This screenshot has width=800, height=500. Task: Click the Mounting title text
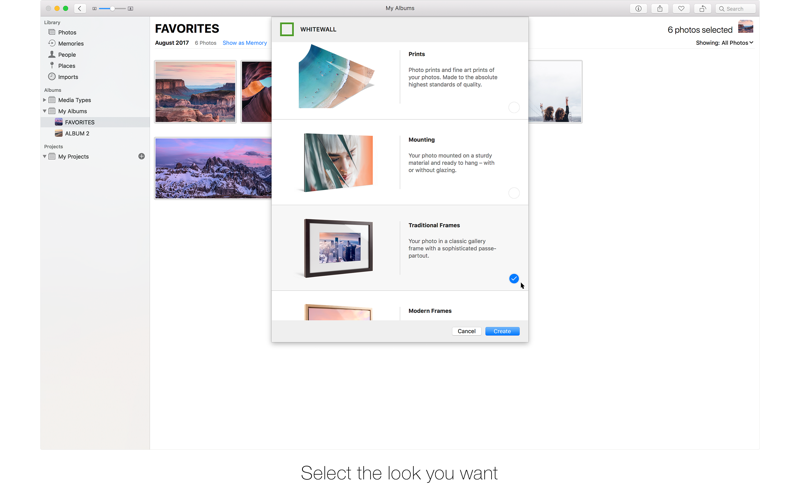[x=421, y=139]
